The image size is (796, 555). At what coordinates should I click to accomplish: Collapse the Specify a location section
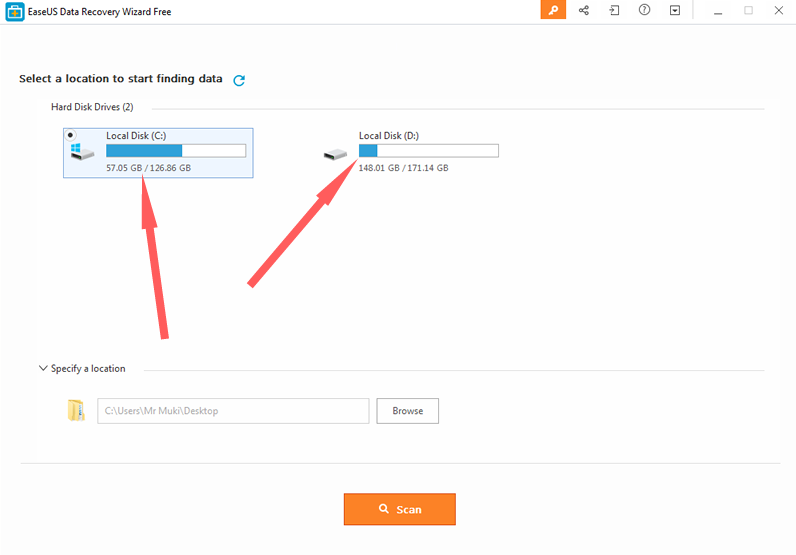point(43,368)
